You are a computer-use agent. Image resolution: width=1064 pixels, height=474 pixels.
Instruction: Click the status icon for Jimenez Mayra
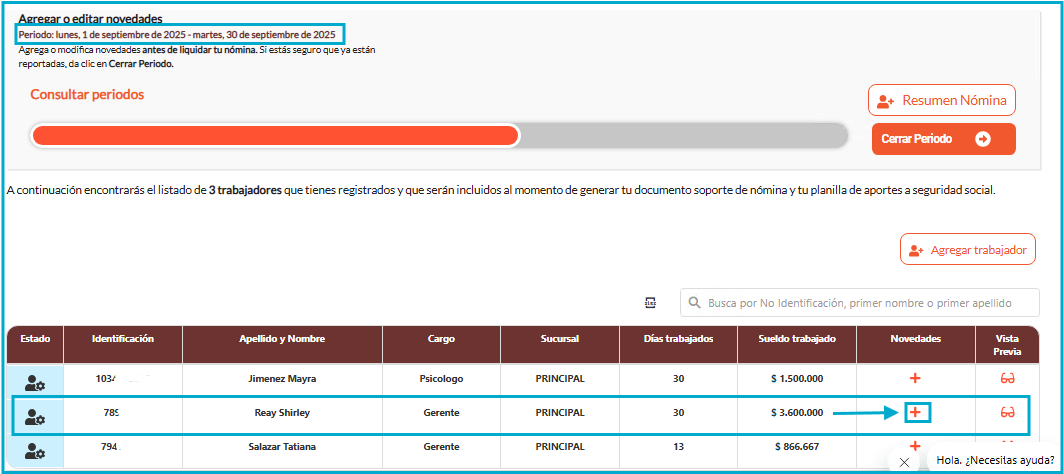pos(35,380)
